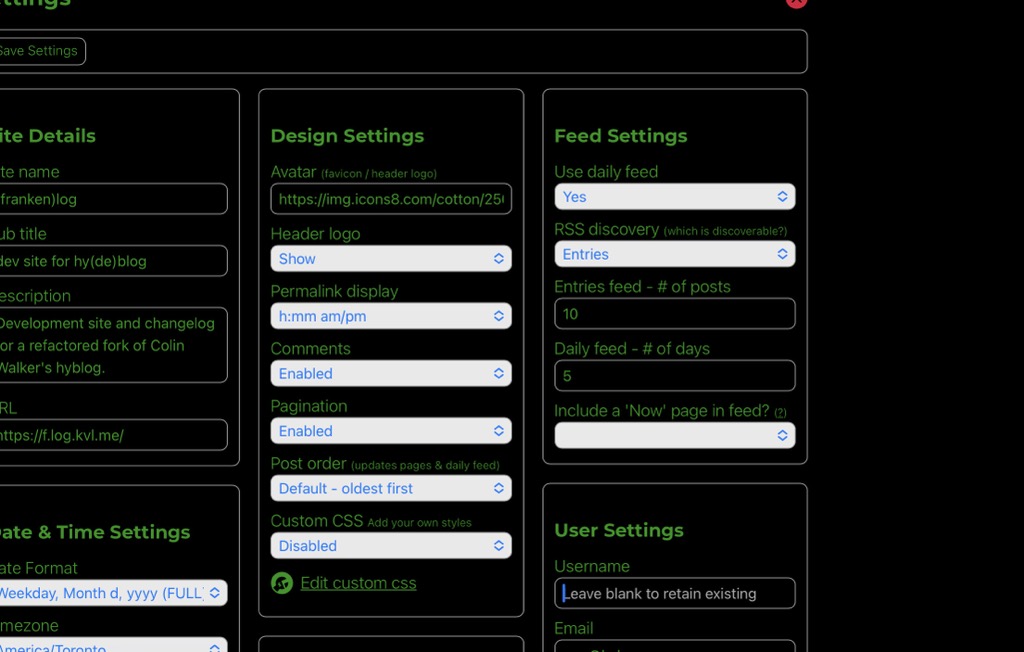Click the Sub title input field

tap(112, 261)
